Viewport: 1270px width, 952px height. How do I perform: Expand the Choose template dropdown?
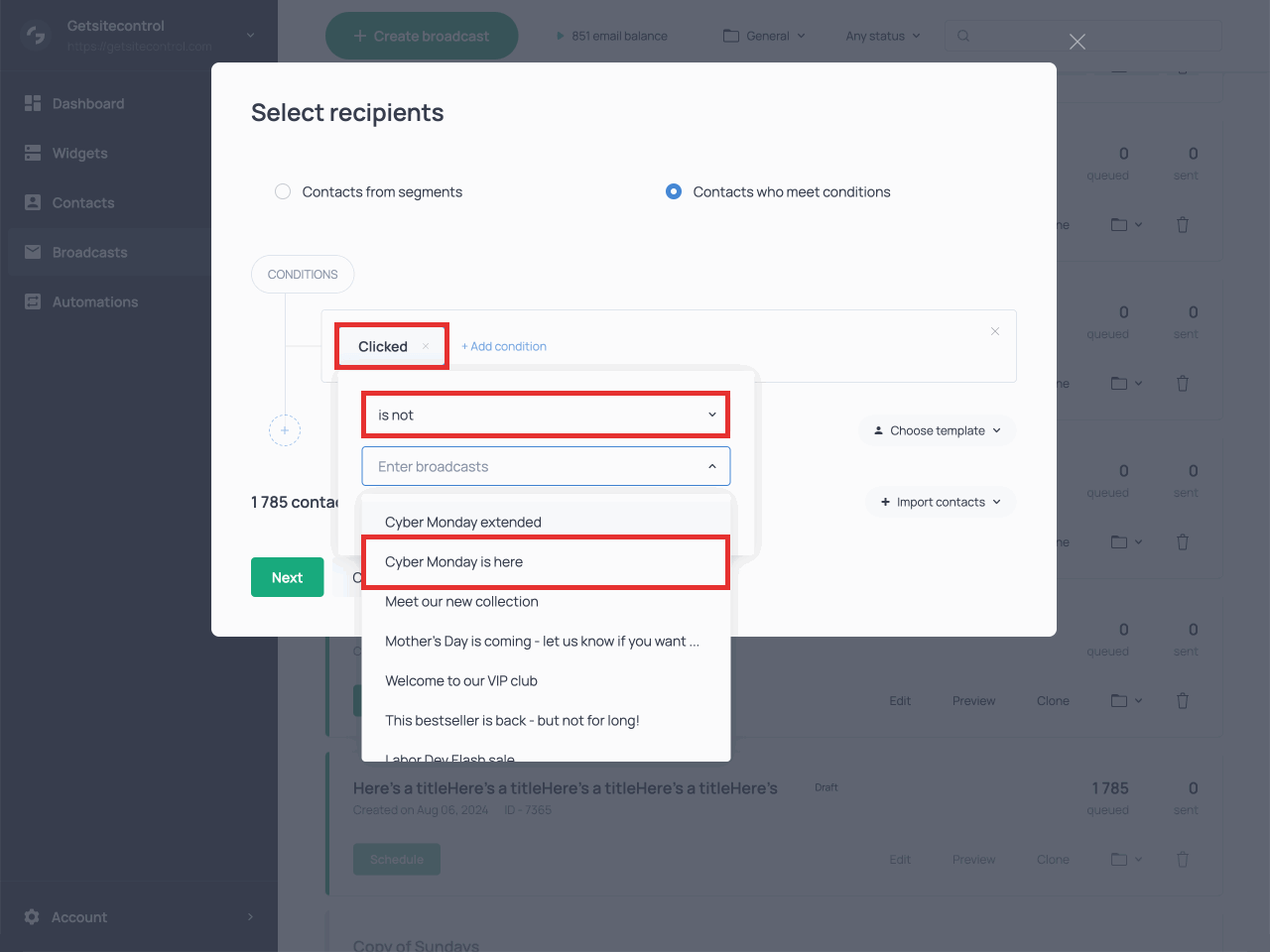click(x=937, y=430)
